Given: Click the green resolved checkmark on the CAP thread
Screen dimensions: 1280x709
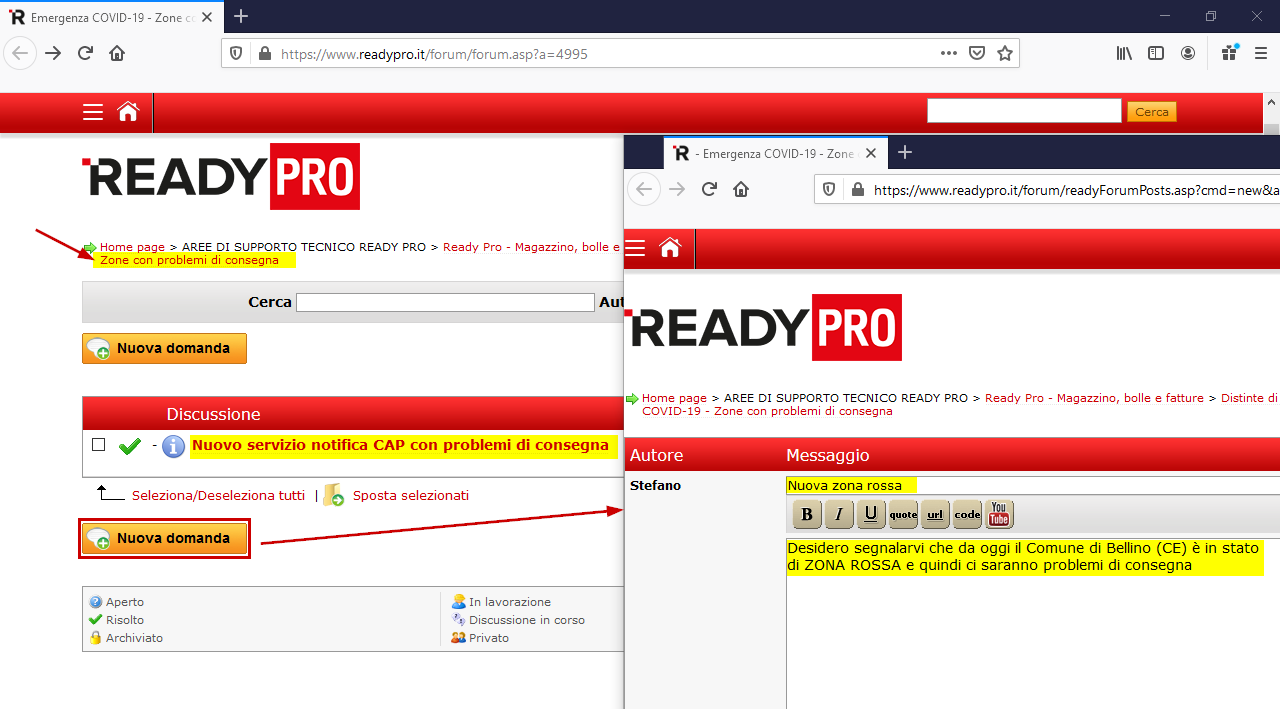Looking at the screenshot, I should click(129, 446).
